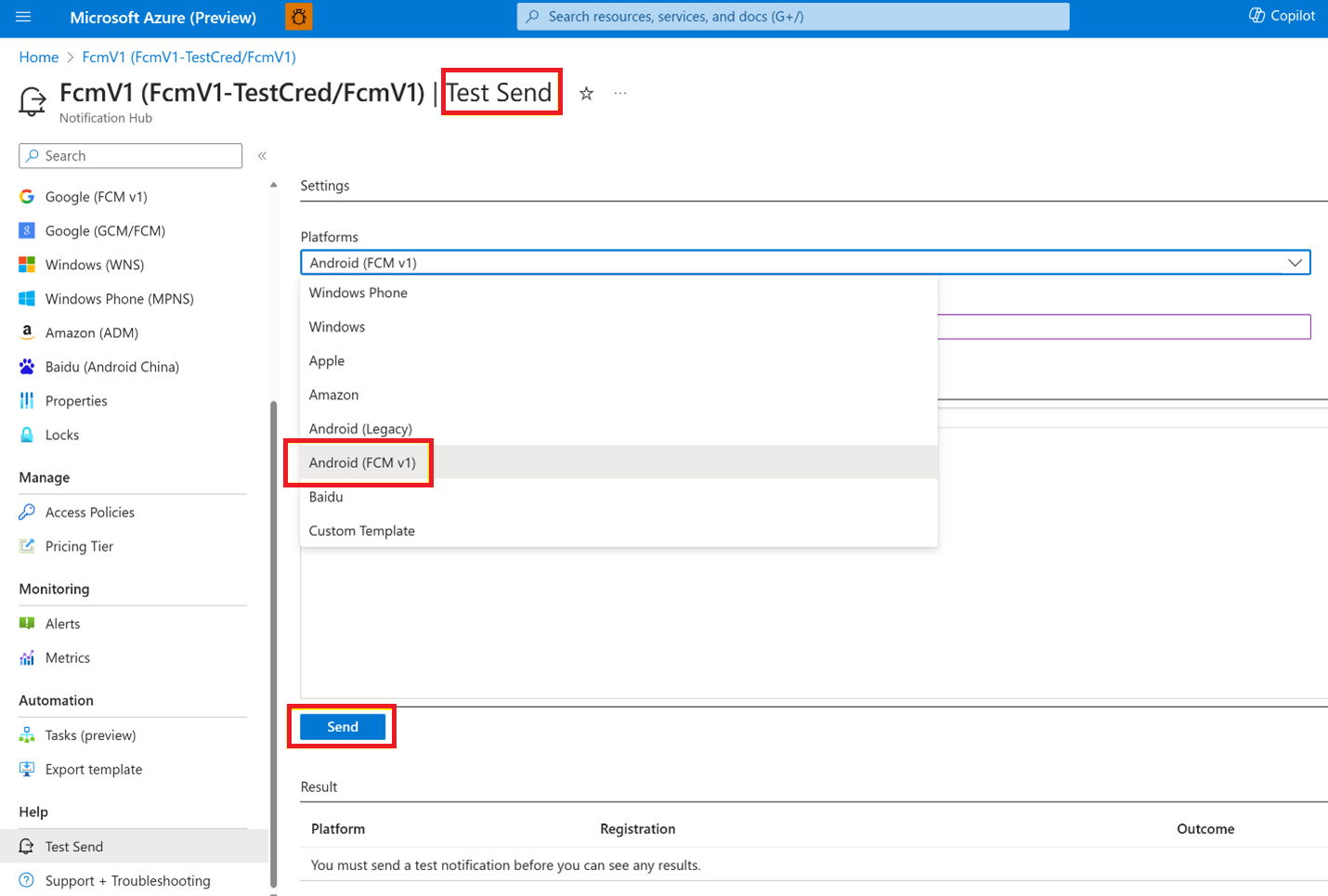
Task: Click in the top resource search box
Action: coord(793,17)
